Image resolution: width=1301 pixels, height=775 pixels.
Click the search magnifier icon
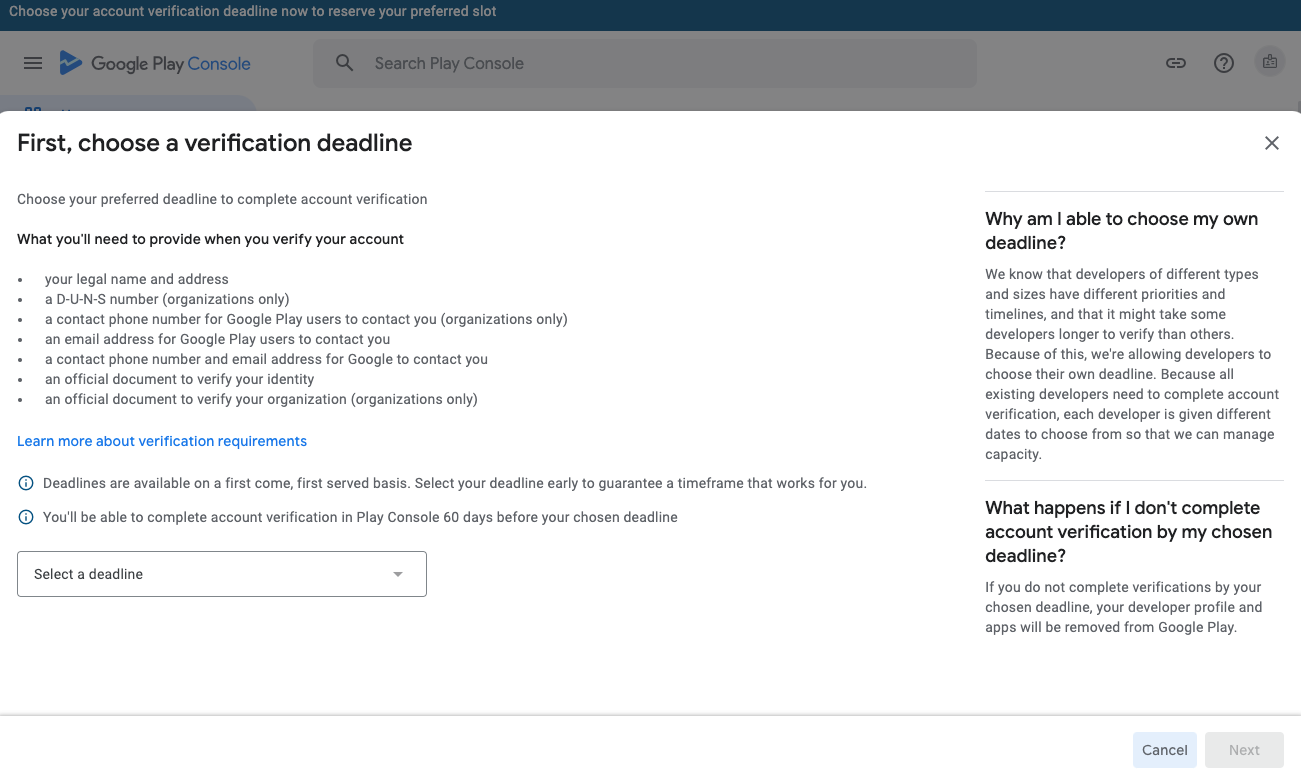(345, 63)
